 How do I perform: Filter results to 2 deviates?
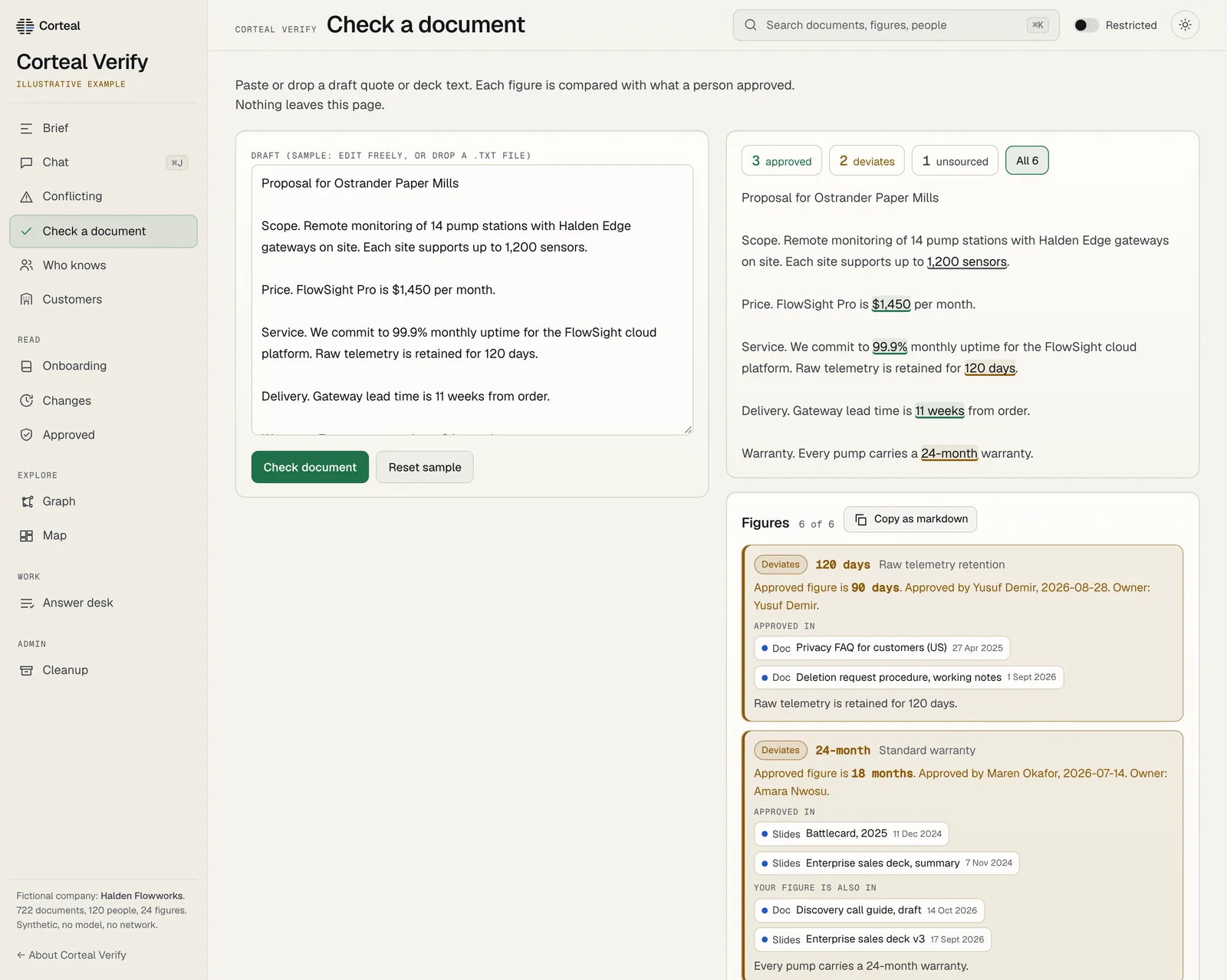(x=867, y=160)
